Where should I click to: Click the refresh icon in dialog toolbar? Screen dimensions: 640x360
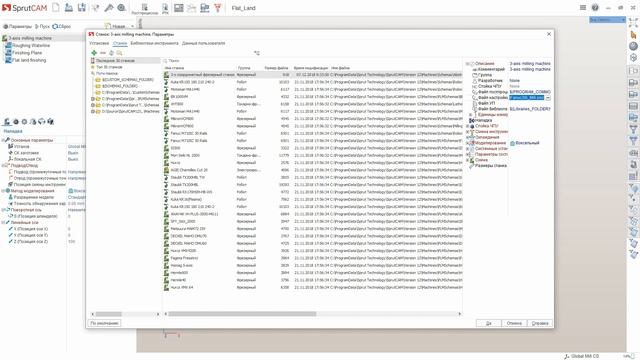pyautogui.click(x=111, y=53)
